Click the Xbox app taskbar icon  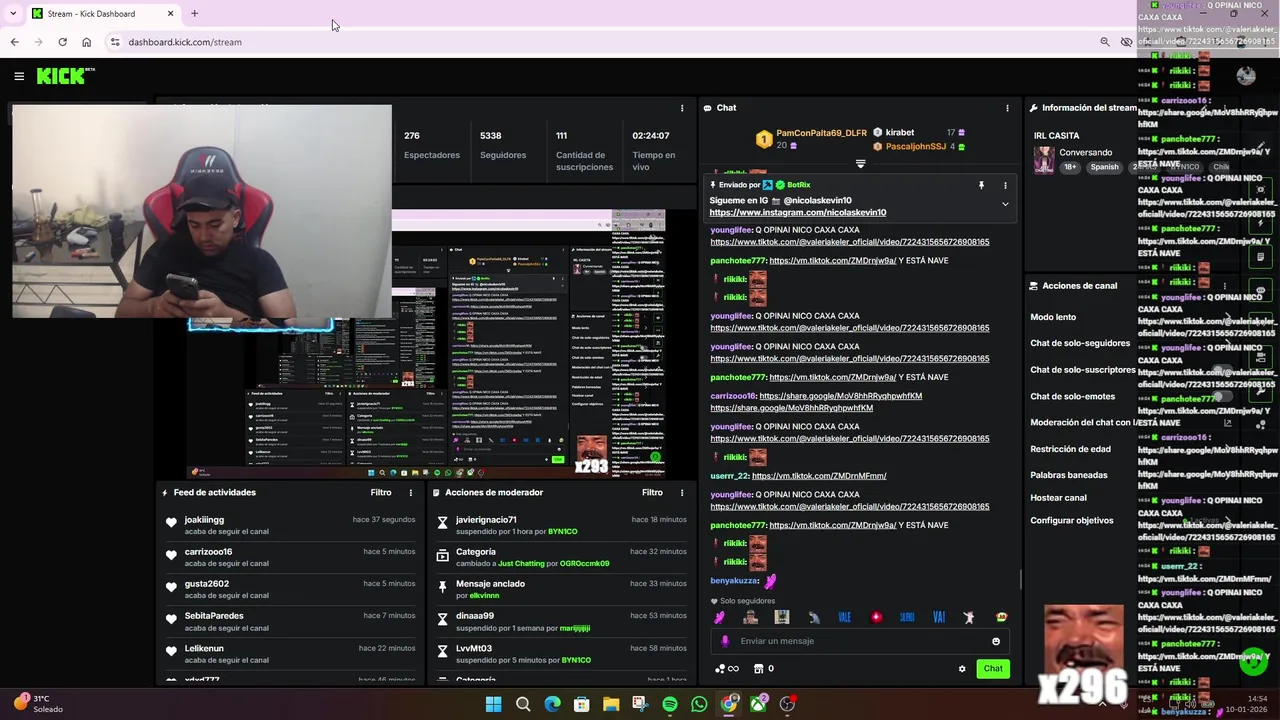tap(758, 704)
